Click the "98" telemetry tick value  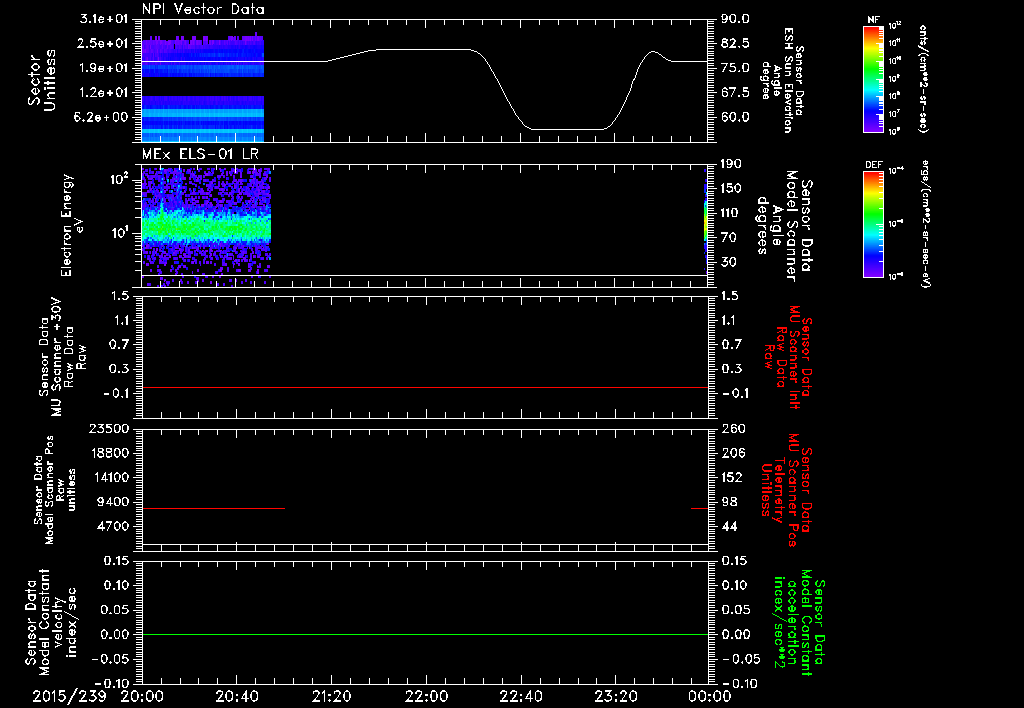point(729,502)
